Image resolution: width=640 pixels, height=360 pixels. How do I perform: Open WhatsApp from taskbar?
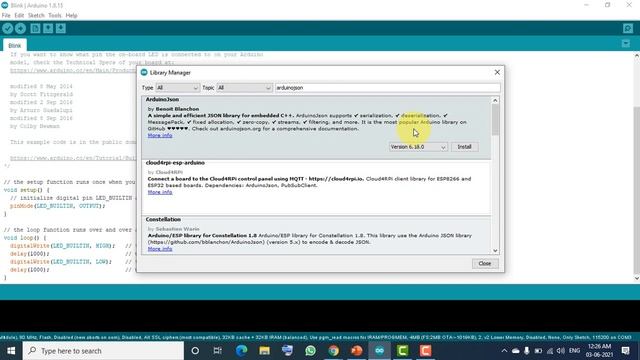pyautogui.click(x=310, y=351)
